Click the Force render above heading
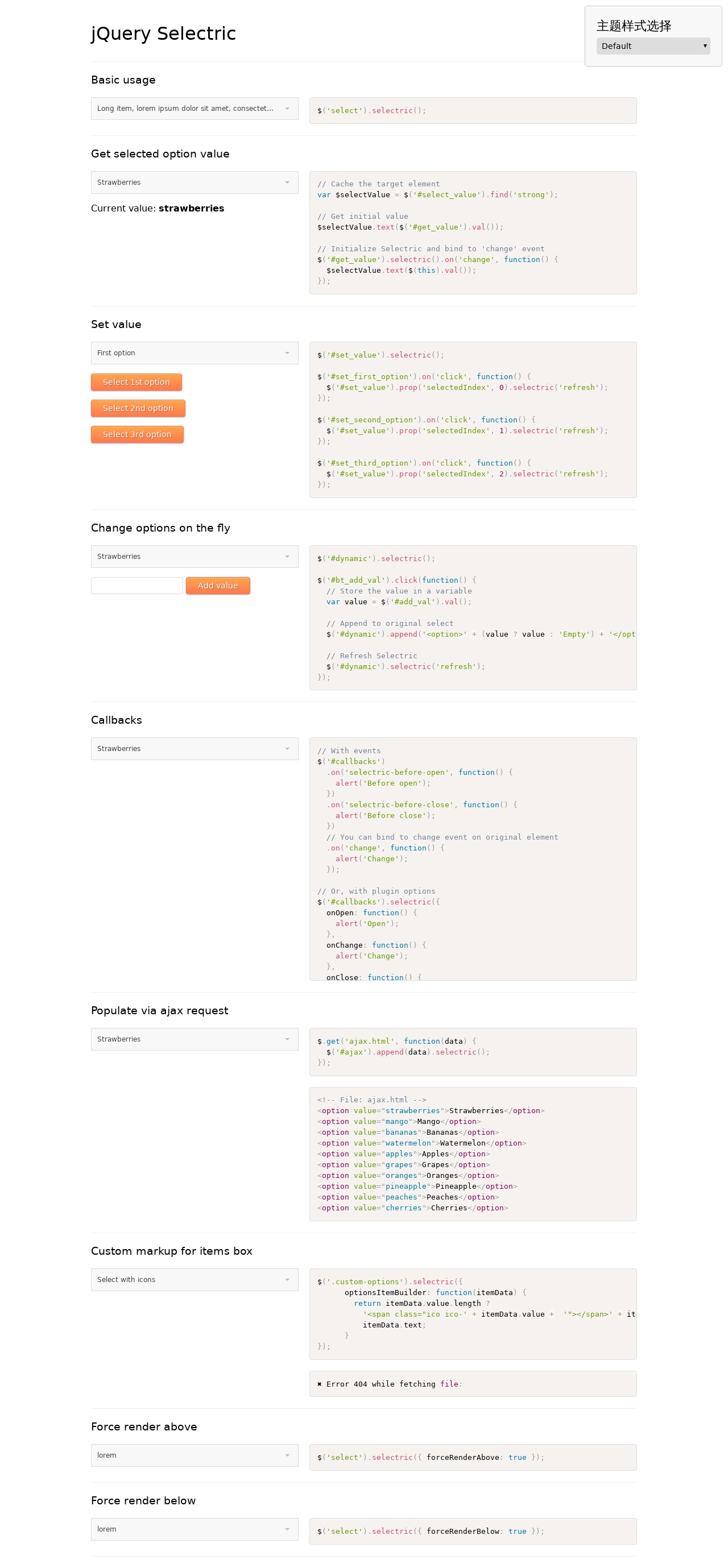The width and height of the screenshot is (728, 1568). 144,1427
